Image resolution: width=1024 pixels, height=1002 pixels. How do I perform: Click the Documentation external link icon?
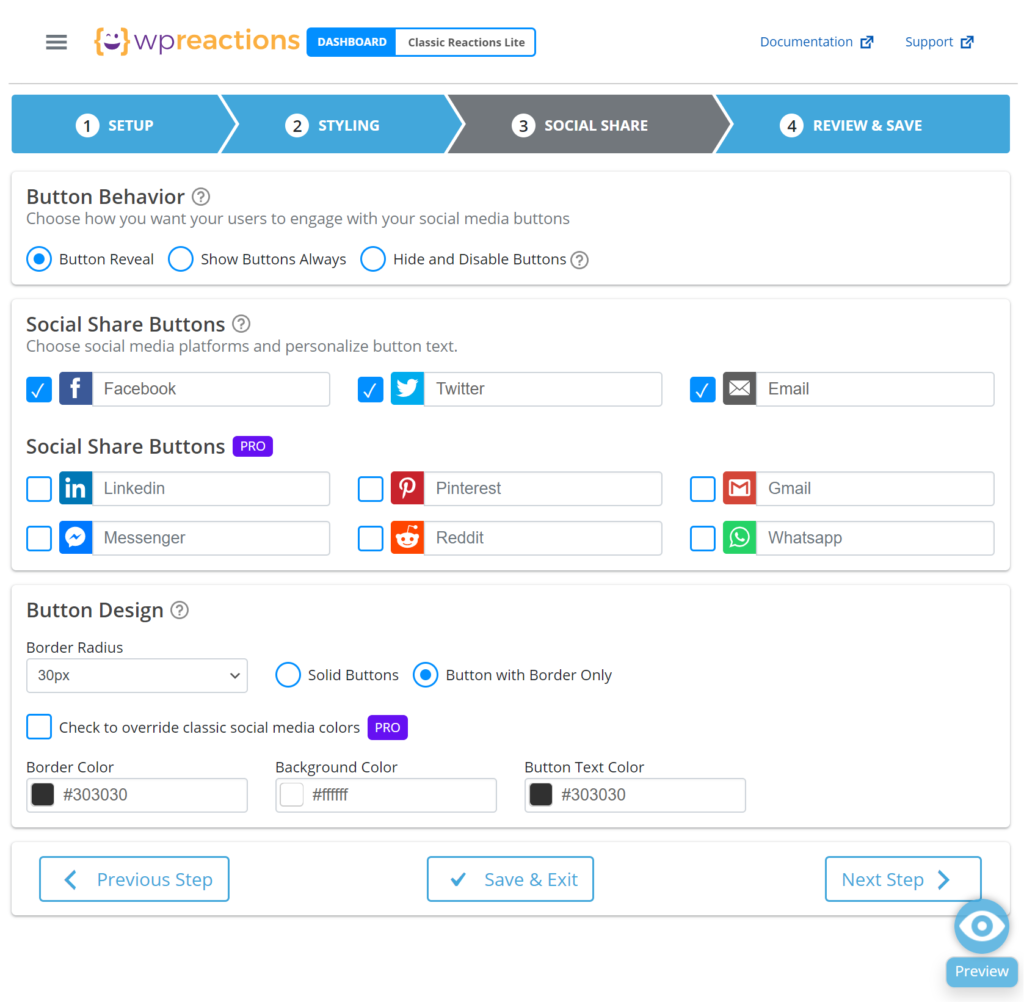click(867, 42)
